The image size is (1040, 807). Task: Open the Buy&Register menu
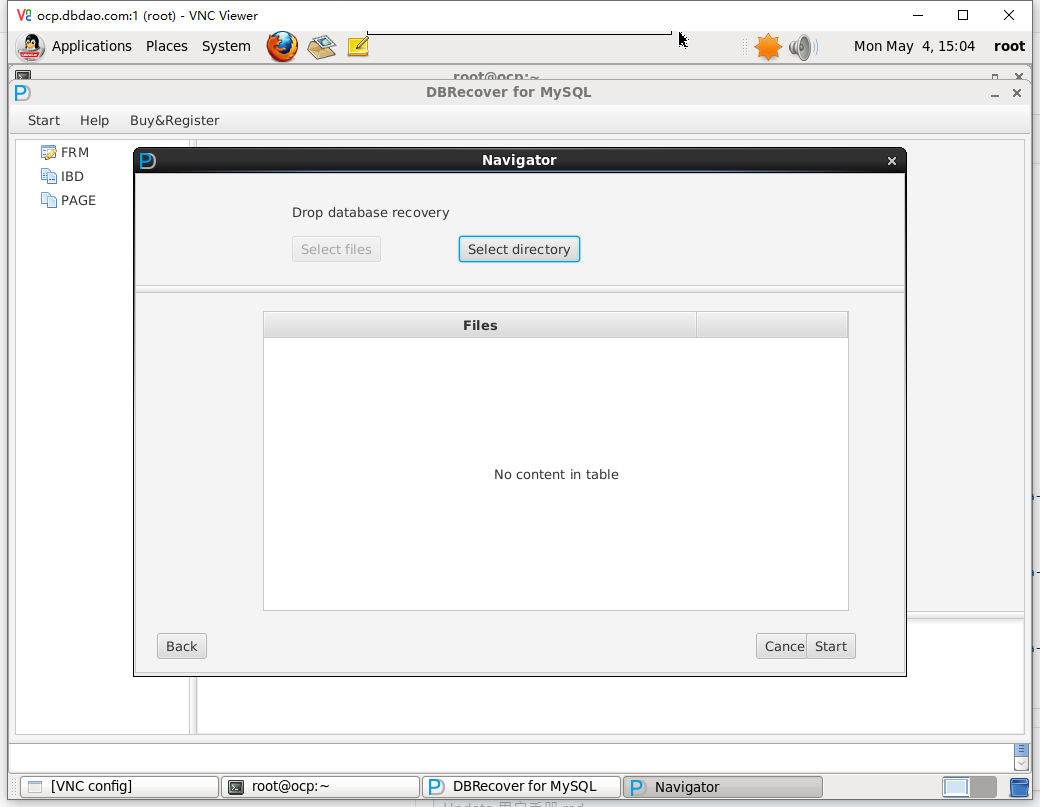click(174, 120)
